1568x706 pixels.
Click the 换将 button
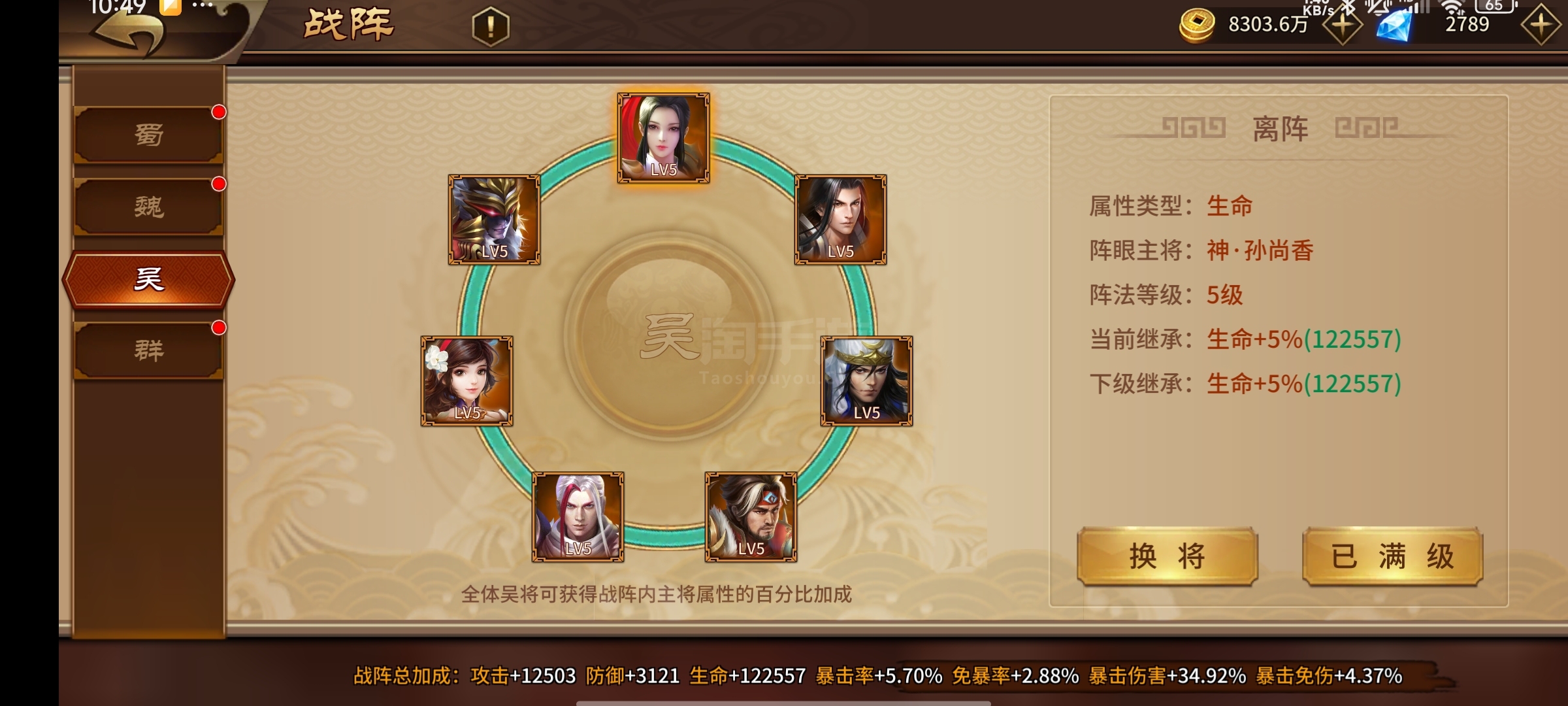1168,556
